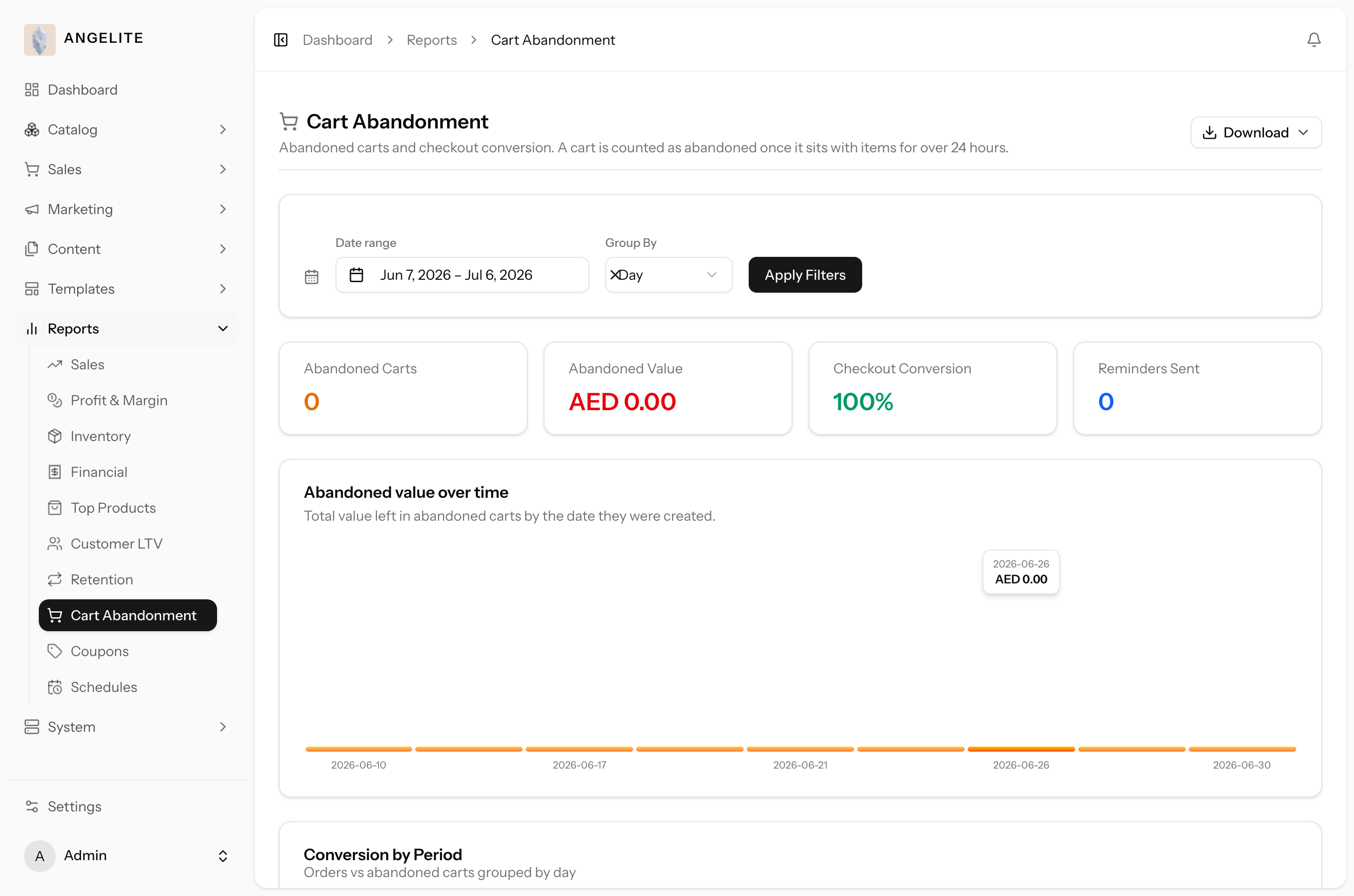Screen dimensions: 1354x896
Task: Click the Catalog cubes icon
Action: tap(32, 130)
